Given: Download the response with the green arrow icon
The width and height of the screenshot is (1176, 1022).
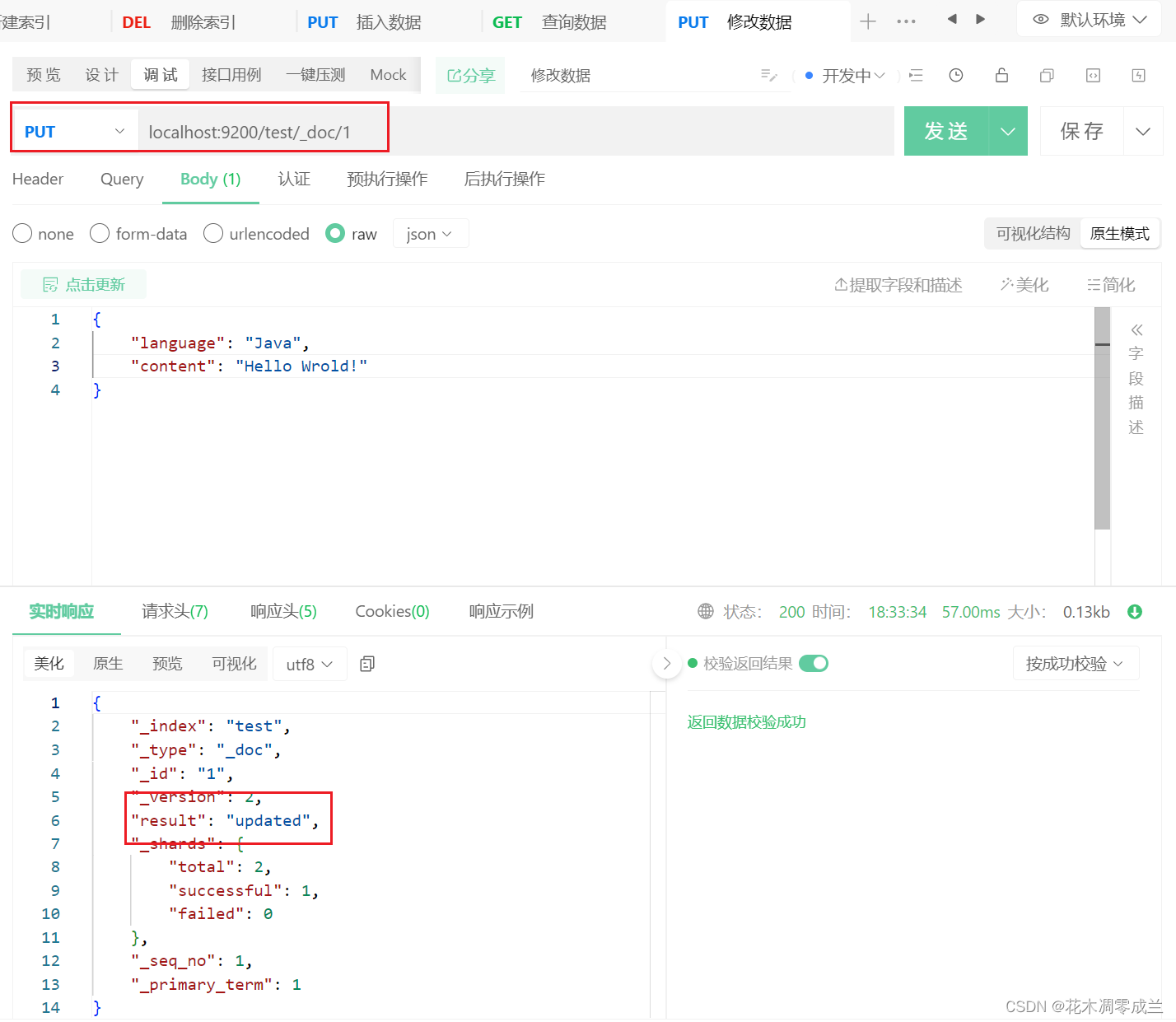Looking at the screenshot, I should [1135, 612].
